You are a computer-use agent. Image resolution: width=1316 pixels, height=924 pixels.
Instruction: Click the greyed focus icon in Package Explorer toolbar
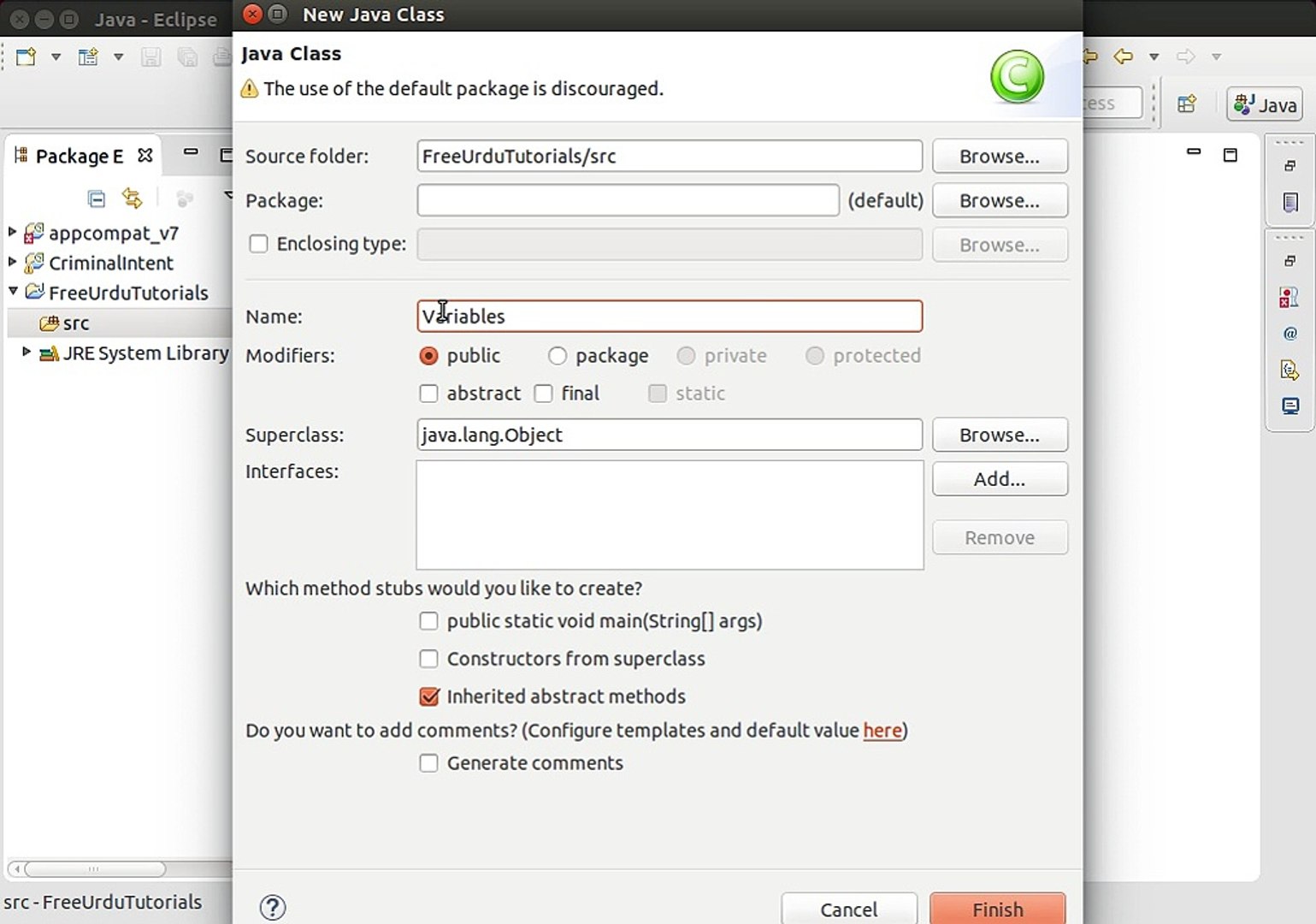[184, 198]
